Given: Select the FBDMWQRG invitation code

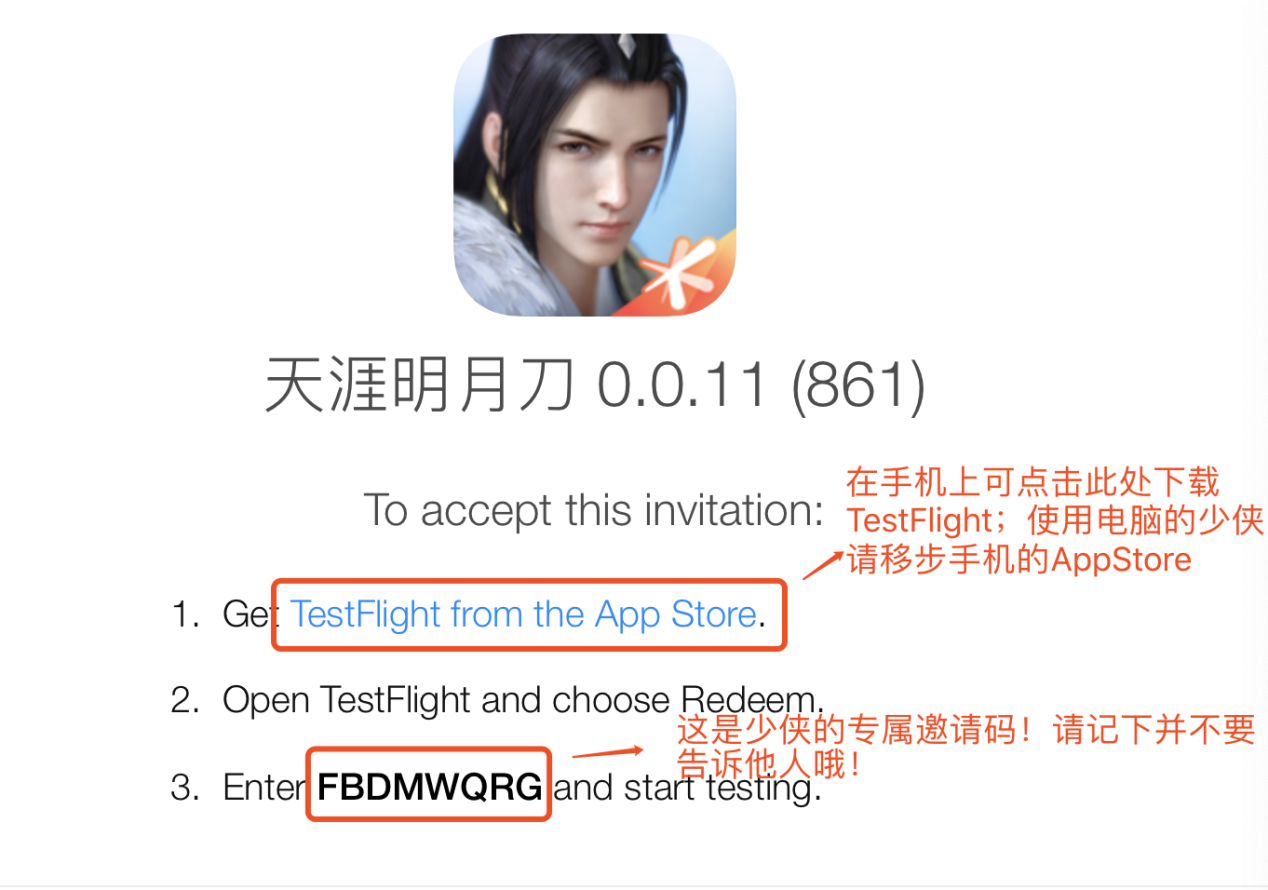Looking at the screenshot, I should pyautogui.click(x=430, y=787).
